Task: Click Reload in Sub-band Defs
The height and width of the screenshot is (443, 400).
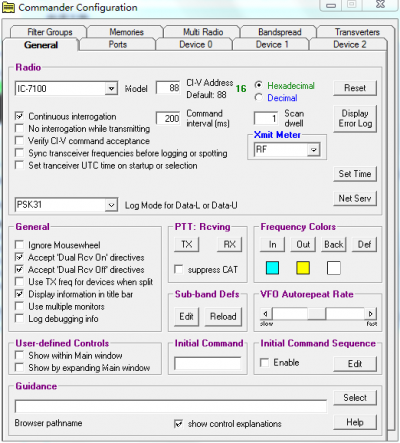Action: coord(223,316)
